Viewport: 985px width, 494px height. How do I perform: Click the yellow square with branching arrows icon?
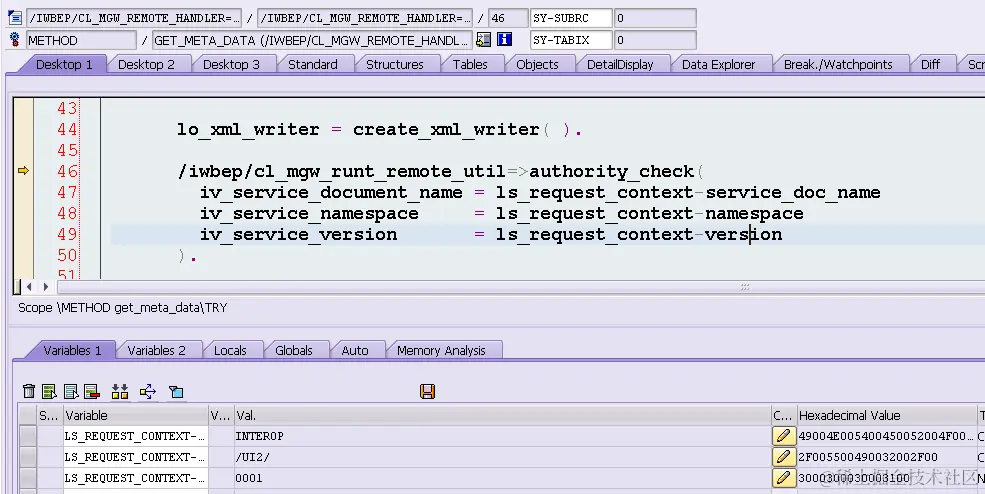pyautogui.click(x=148, y=392)
